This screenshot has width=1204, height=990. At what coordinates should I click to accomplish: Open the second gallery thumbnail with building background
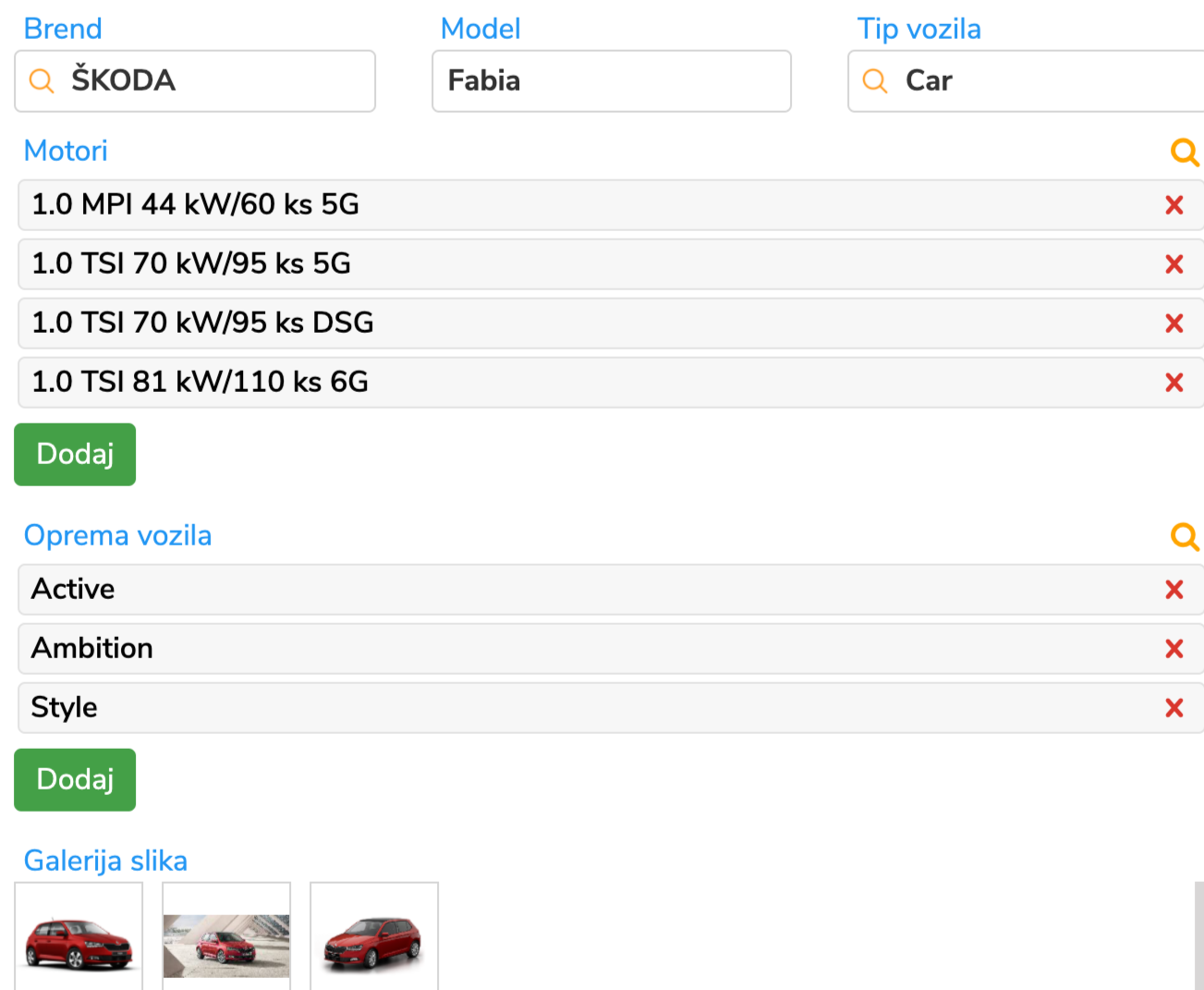coord(226,936)
